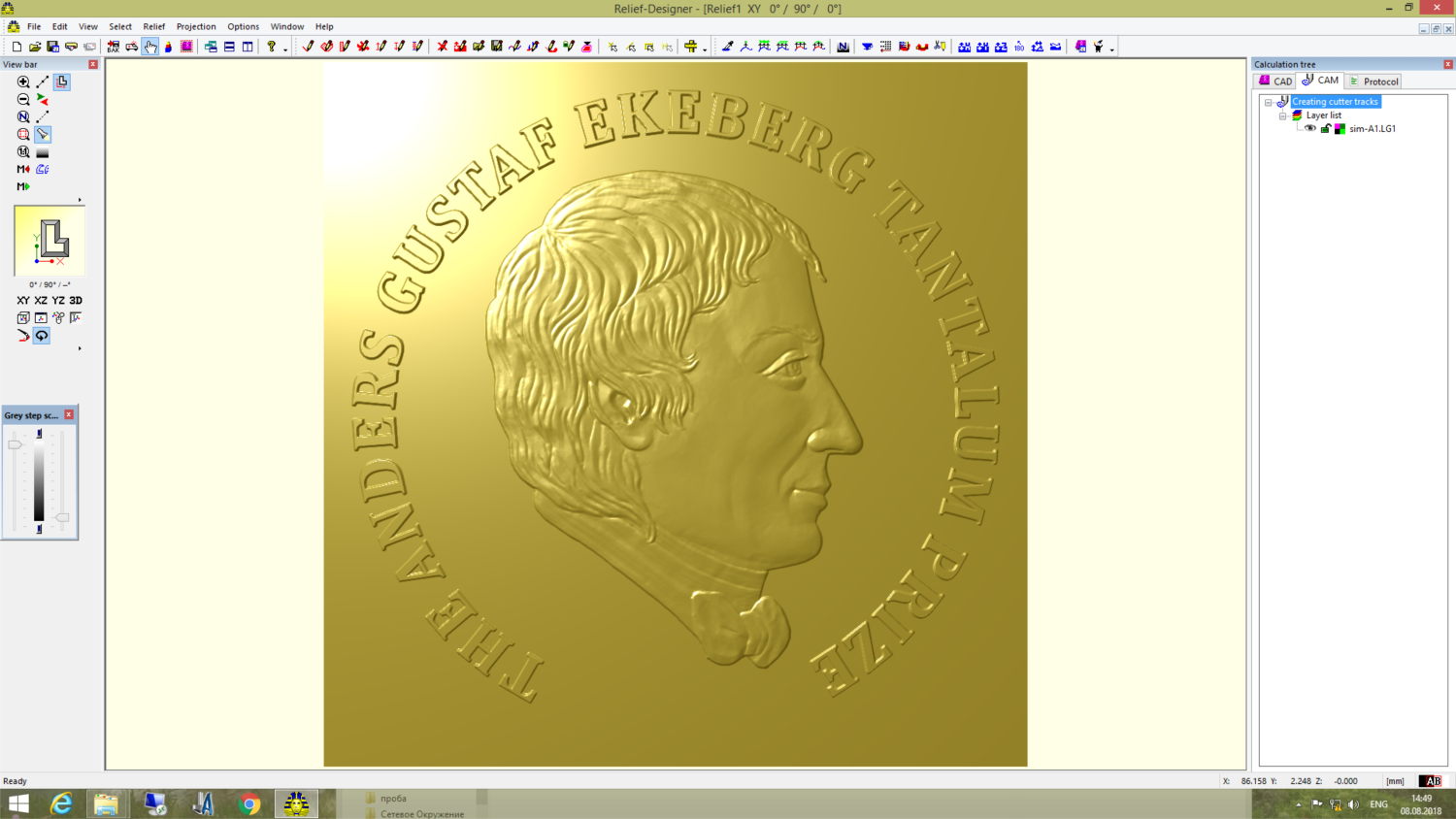Click the Open folder icon in toolbar
The image size is (1456, 819).
[x=35, y=47]
